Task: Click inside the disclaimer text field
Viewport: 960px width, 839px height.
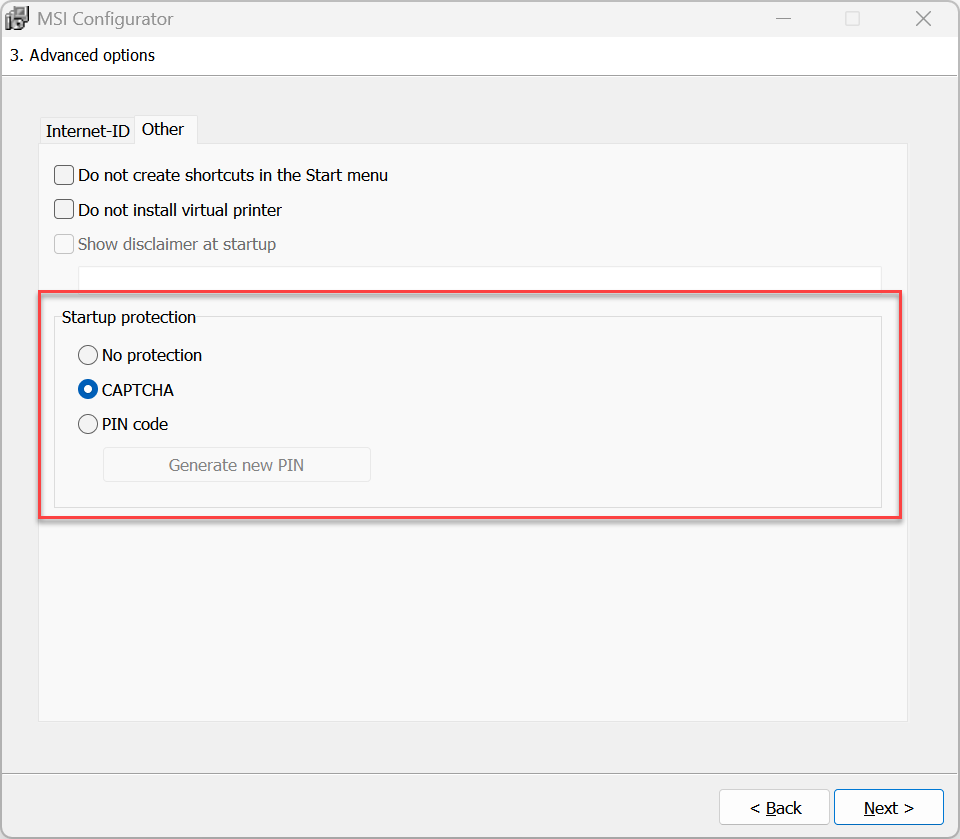Action: (479, 279)
